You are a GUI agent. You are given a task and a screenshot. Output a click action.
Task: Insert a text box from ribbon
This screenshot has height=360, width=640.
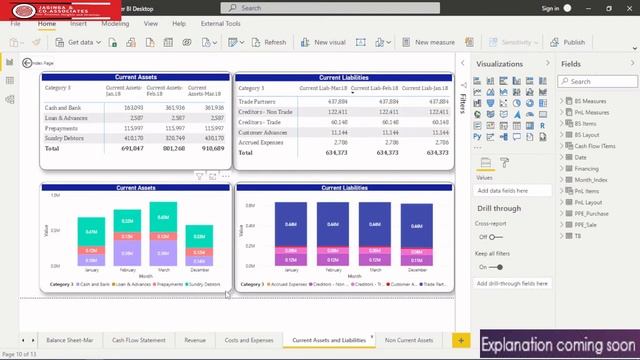click(360, 42)
